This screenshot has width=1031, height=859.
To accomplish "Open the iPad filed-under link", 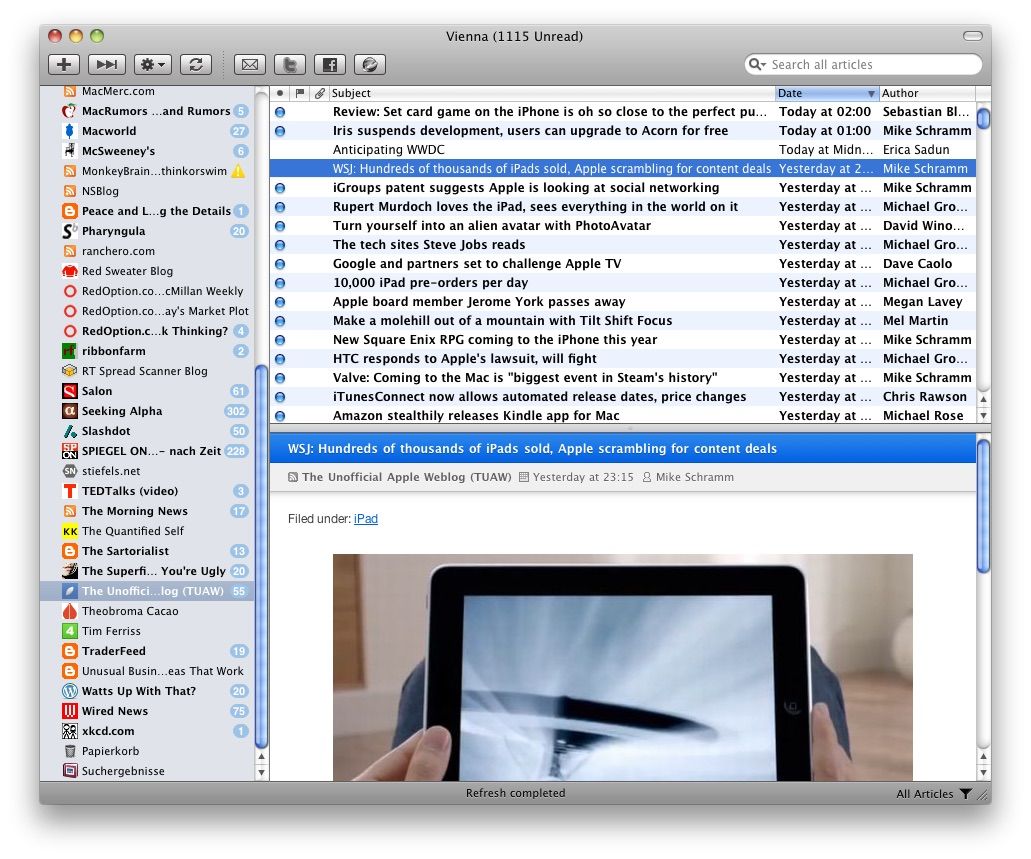I will pyautogui.click(x=366, y=519).
